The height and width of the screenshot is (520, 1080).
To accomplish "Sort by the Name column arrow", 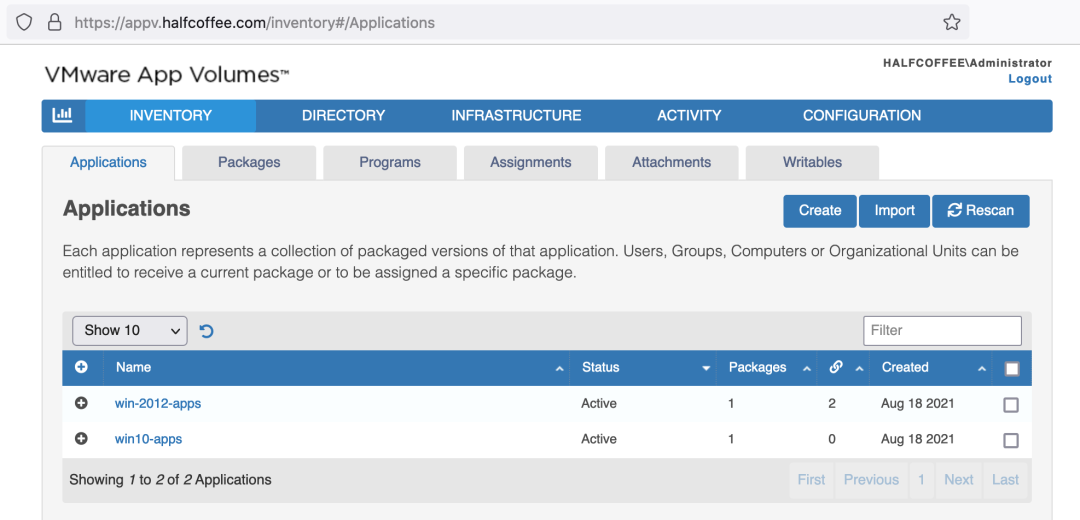I will pyautogui.click(x=559, y=368).
